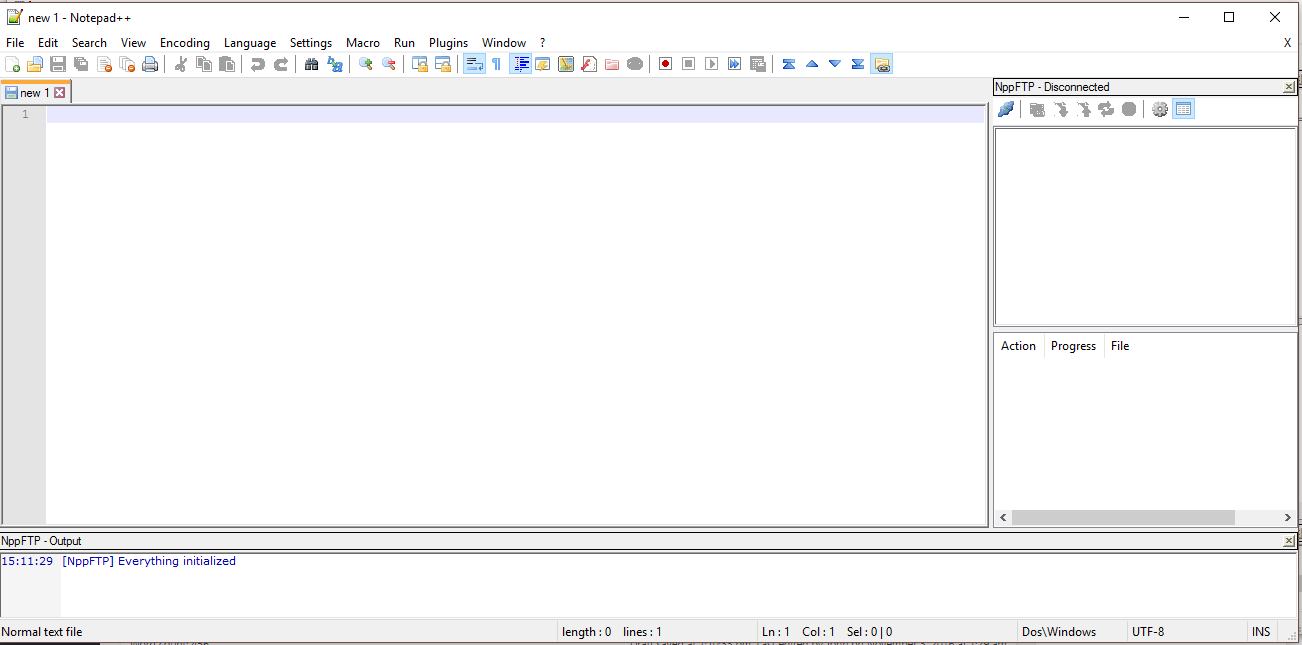The image size is (1302, 645).
Task: Close the NppFTP Output panel
Action: point(1289,541)
